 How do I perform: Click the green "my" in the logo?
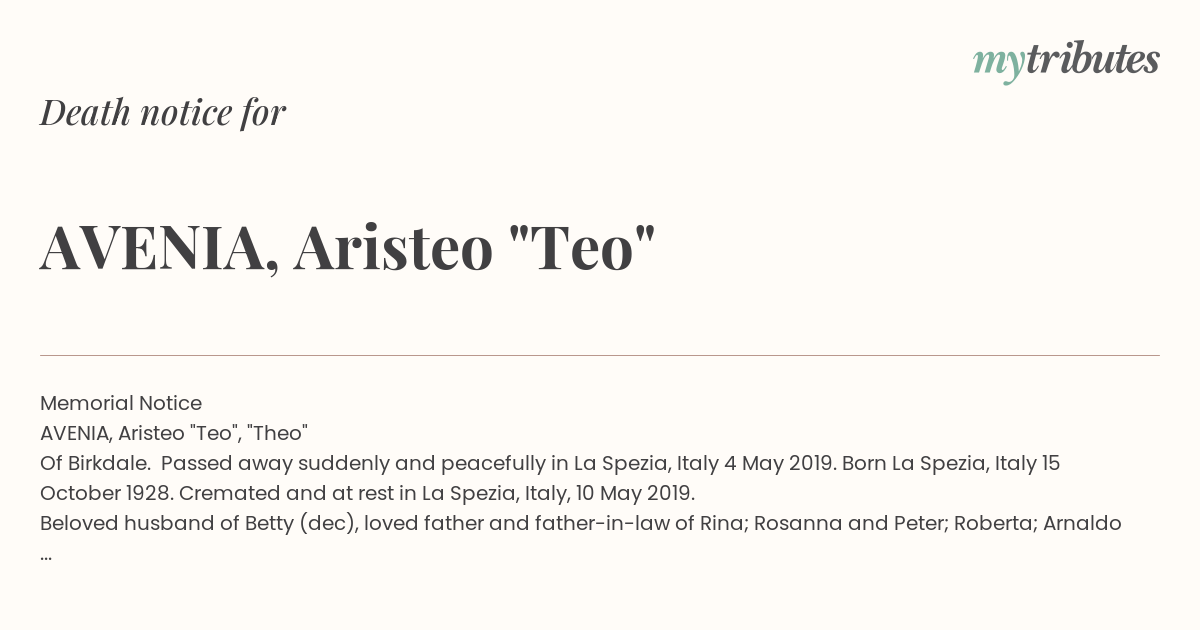(x=999, y=64)
